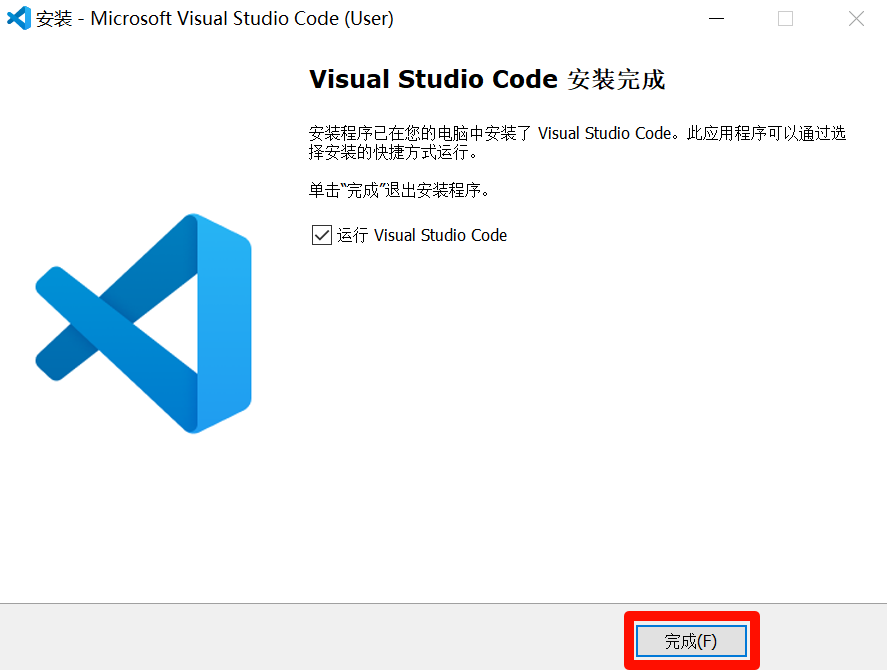This screenshot has height=670, width=887.
Task: Toggle the launch-after-install checkbox
Action: [322, 235]
